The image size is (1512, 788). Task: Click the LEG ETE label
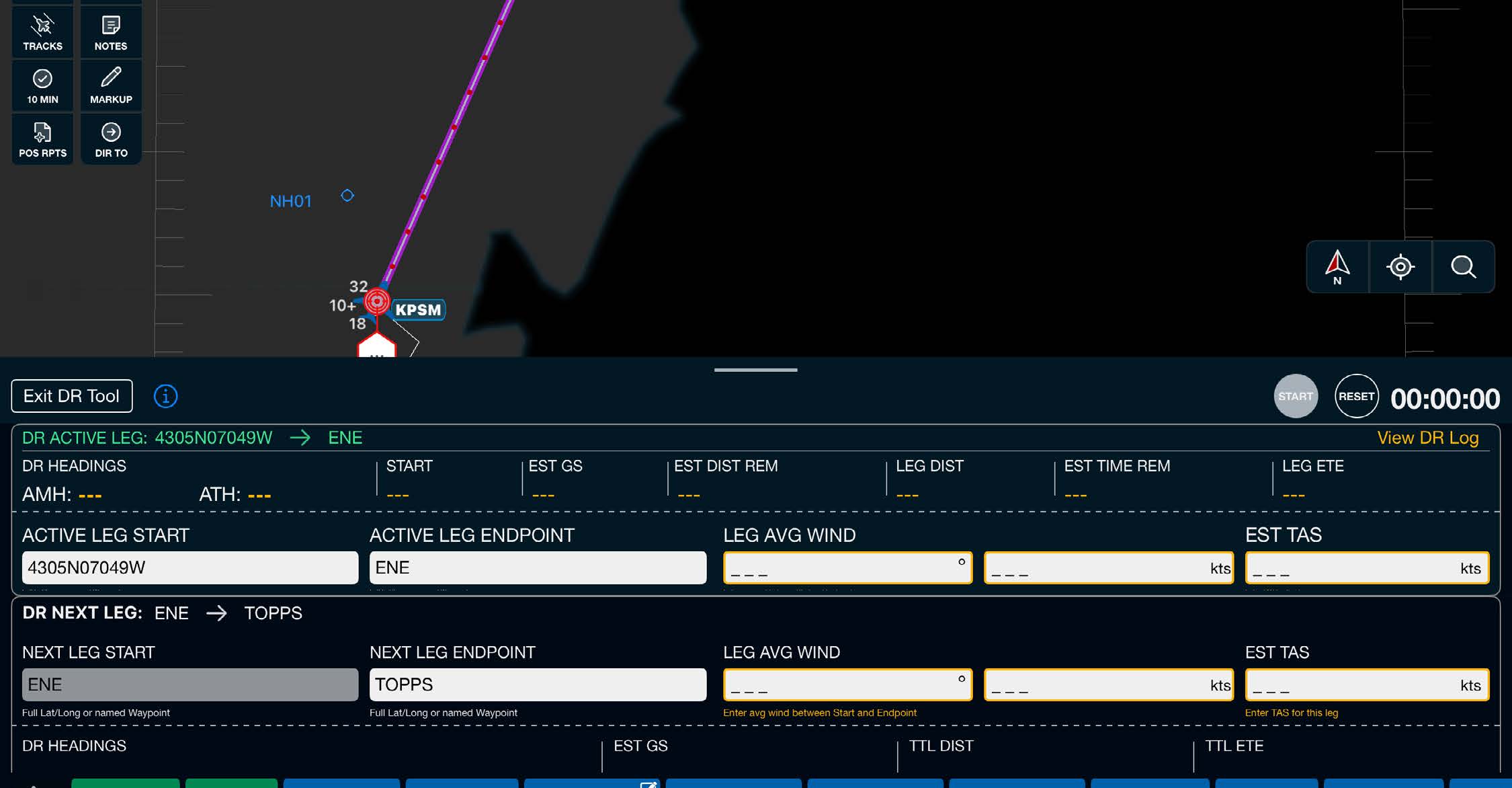[1312, 466]
